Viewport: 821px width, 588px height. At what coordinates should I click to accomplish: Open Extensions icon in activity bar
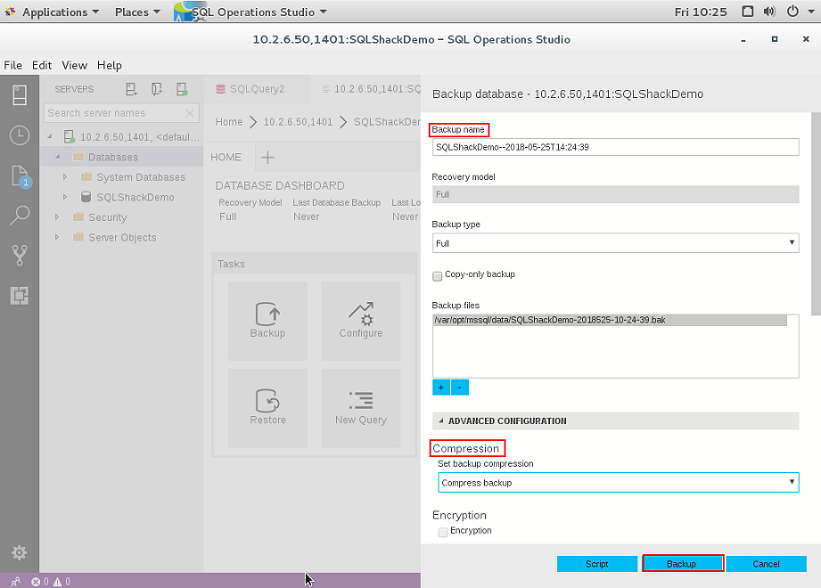19,296
